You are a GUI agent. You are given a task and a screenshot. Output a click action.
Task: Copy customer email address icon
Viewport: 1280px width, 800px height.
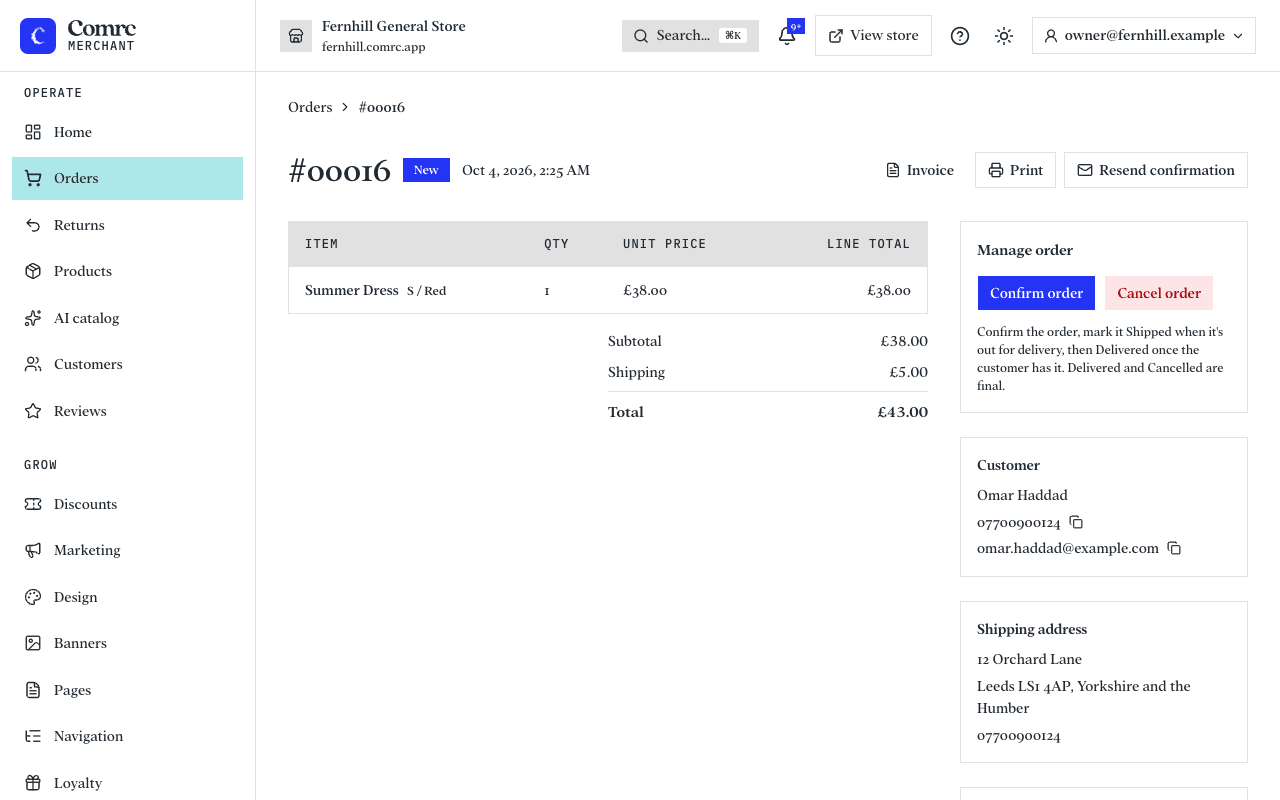tap(1174, 548)
